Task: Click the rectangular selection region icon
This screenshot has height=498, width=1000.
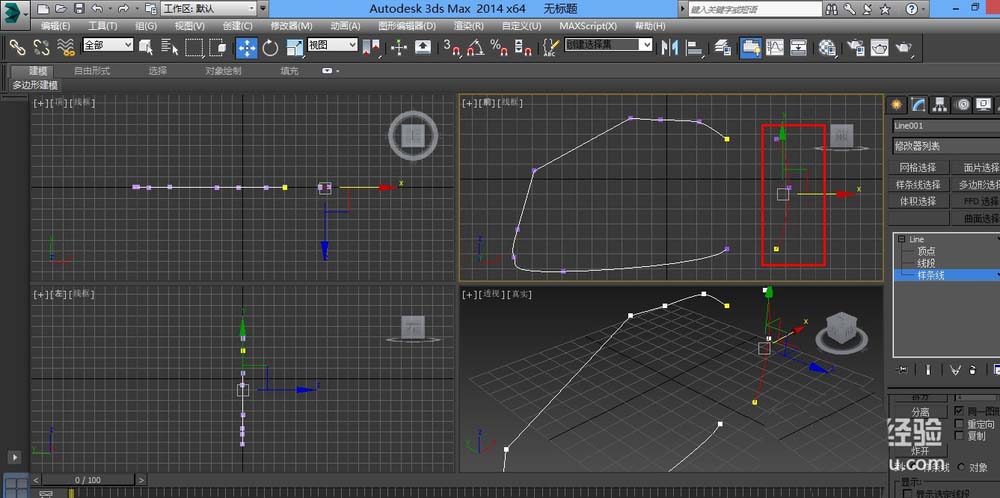Action: [194, 47]
